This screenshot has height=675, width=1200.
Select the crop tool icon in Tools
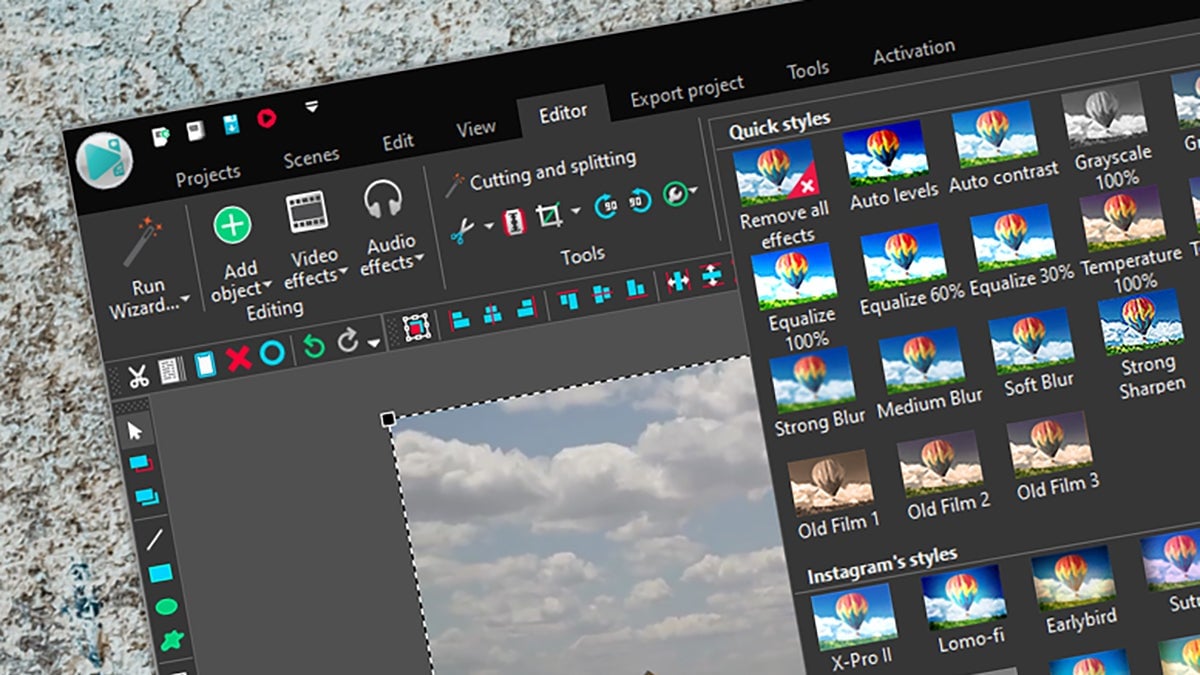549,215
